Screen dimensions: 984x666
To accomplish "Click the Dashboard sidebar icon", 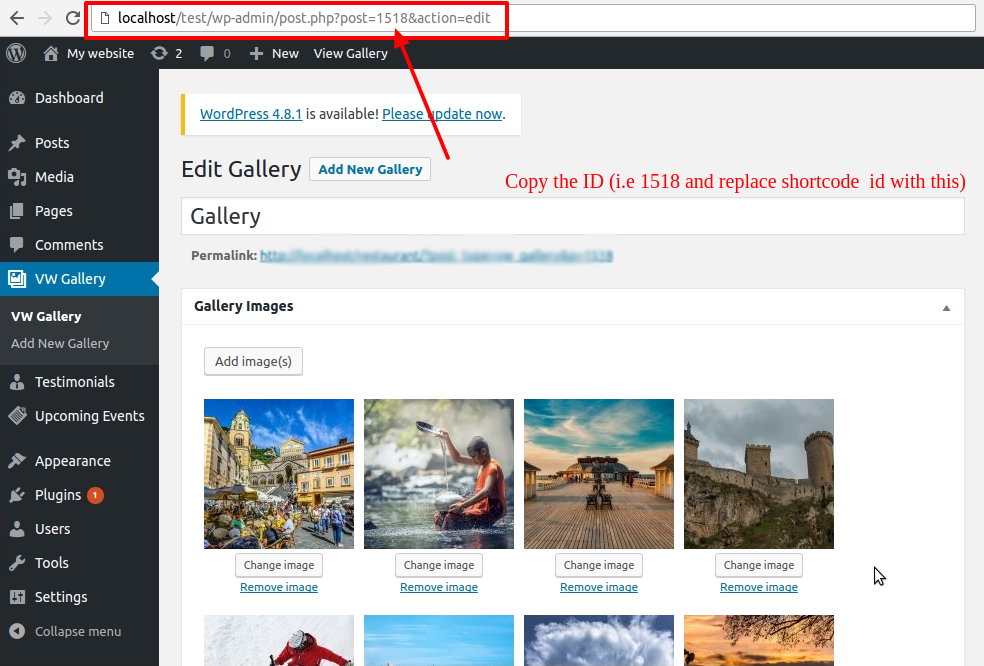I will pos(17,98).
